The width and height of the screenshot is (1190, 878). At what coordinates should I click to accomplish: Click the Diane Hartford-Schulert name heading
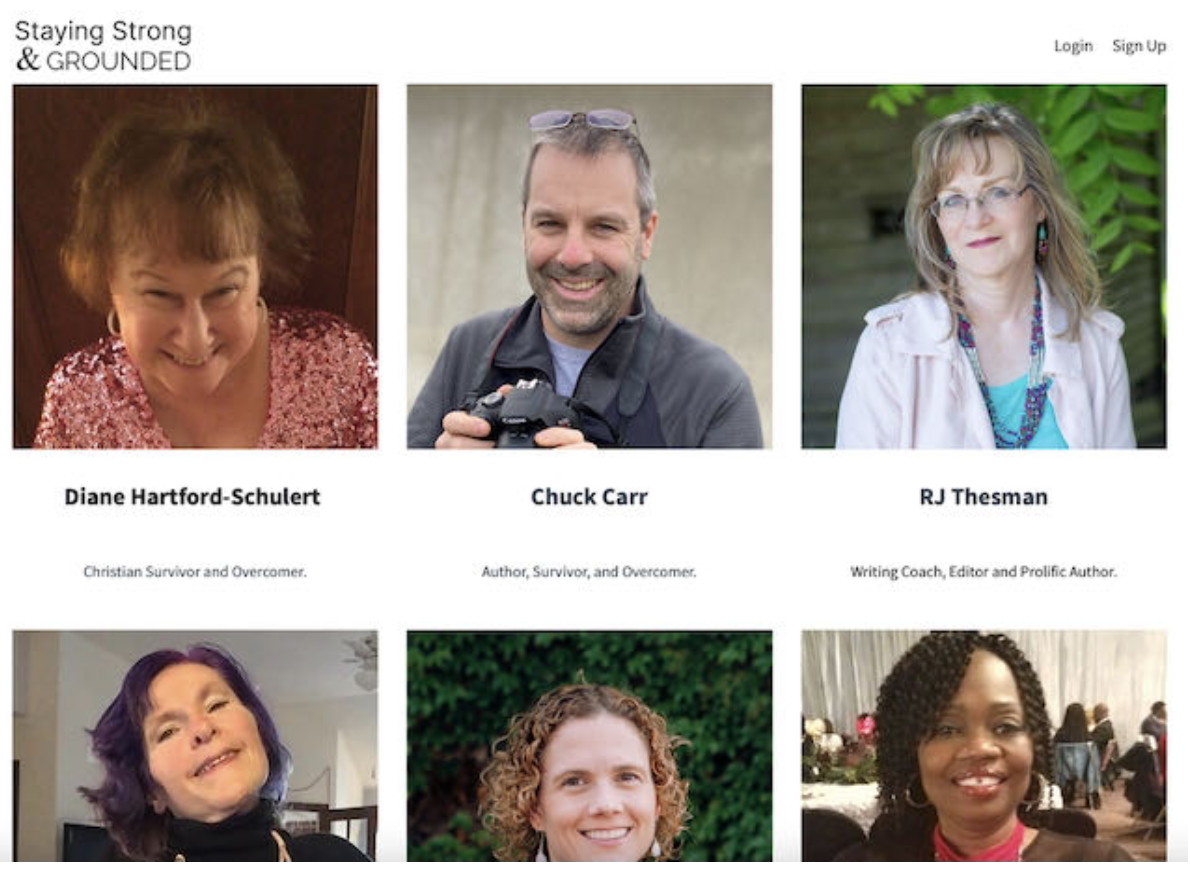192,496
